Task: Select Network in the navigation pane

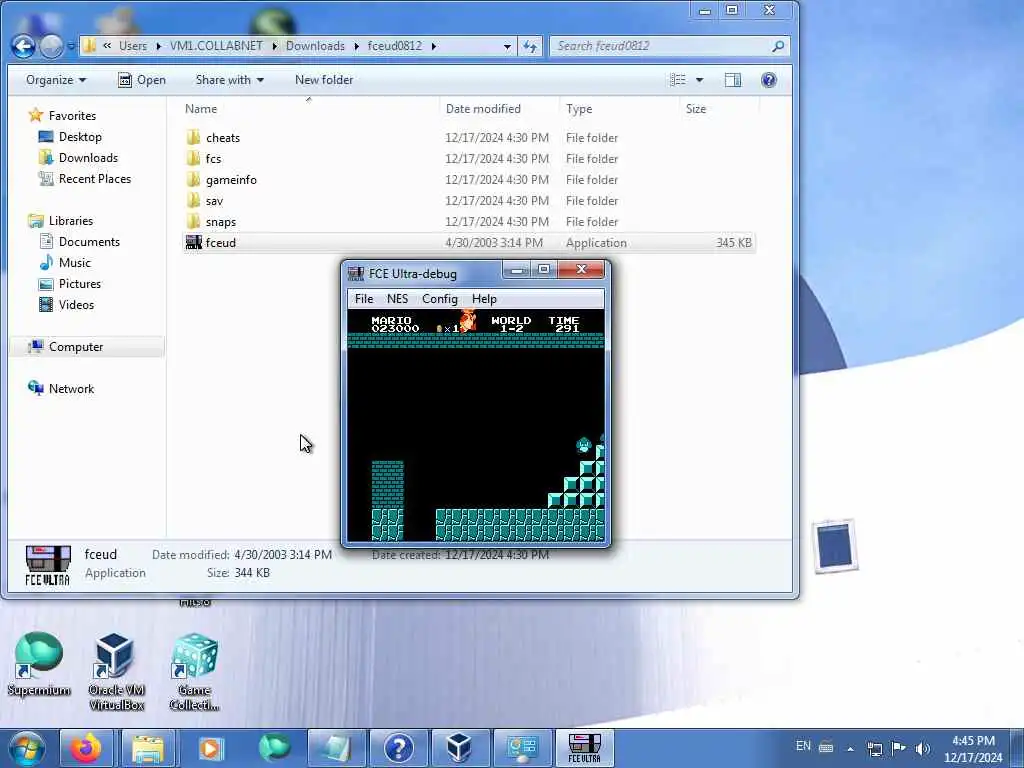Action: tap(71, 389)
